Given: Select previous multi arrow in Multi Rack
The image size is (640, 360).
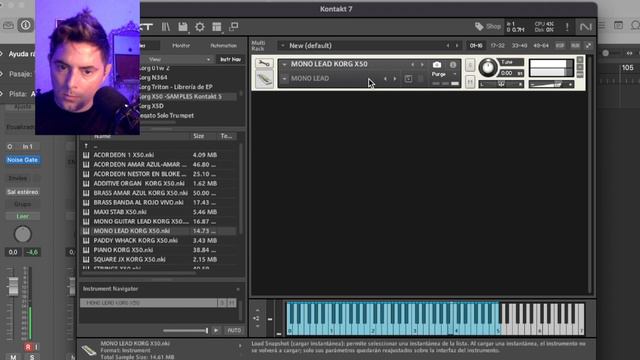Looking at the screenshot, I should (448, 46).
